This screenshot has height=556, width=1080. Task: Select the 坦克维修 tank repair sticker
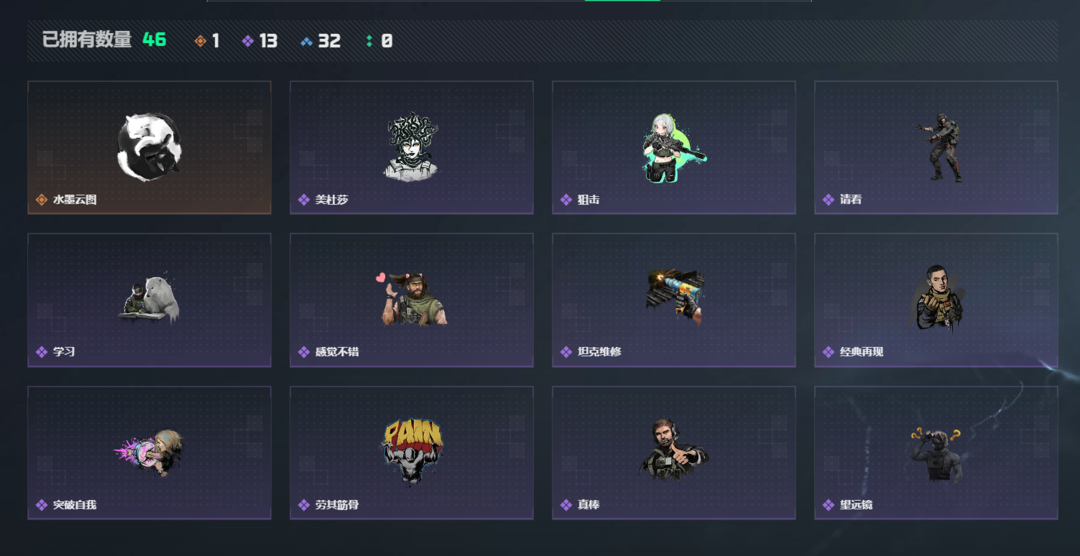tap(674, 300)
